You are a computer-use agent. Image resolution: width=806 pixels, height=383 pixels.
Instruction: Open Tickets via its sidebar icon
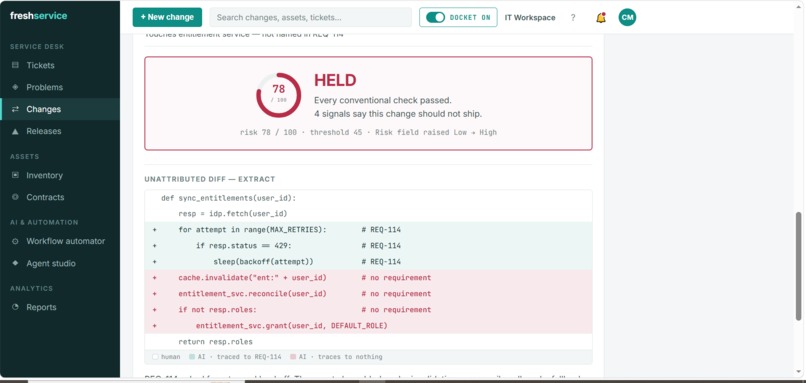pyautogui.click(x=15, y=65)
